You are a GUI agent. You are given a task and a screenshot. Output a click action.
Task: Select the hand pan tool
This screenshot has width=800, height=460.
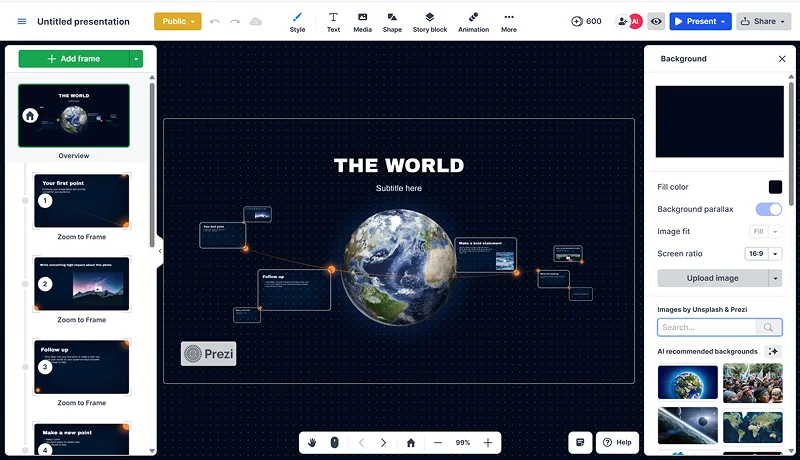point(312,443)
